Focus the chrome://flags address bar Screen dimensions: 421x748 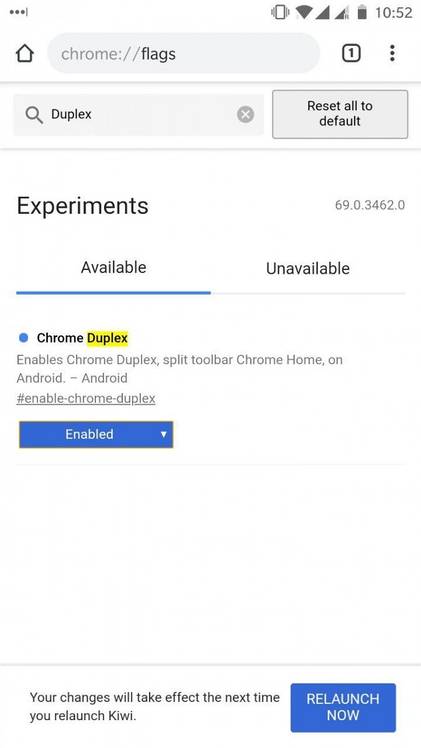(184, 53)
